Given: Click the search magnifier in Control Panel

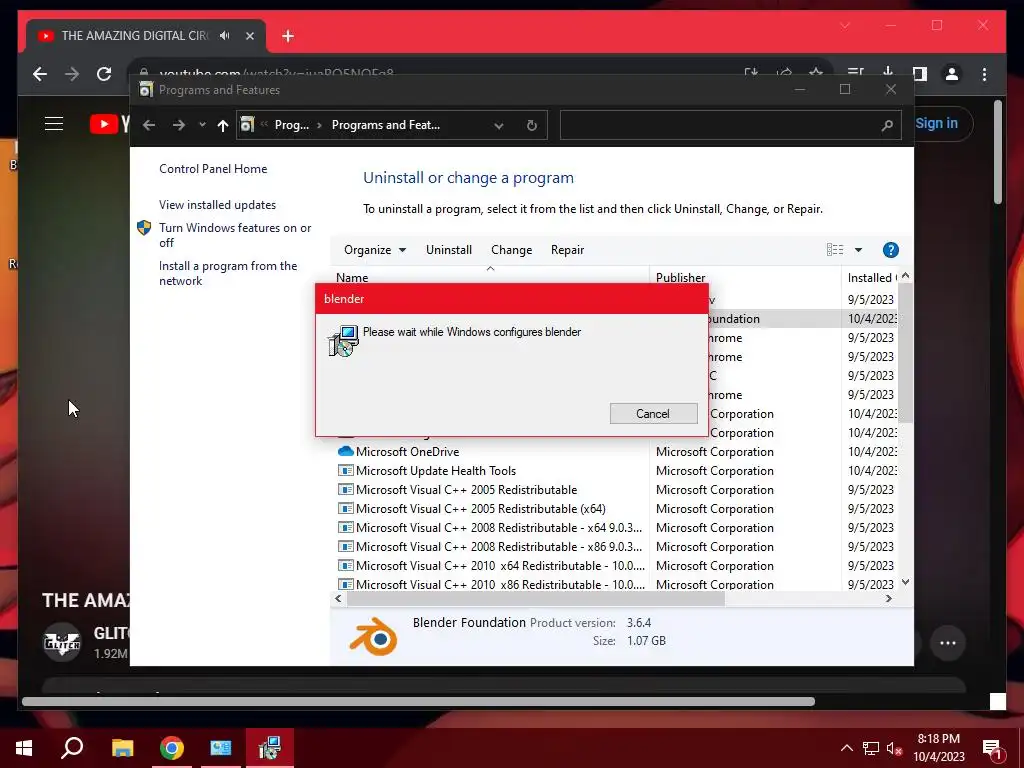Looking at the screenshot, I should pyautogui.click(x=887, y=125).
